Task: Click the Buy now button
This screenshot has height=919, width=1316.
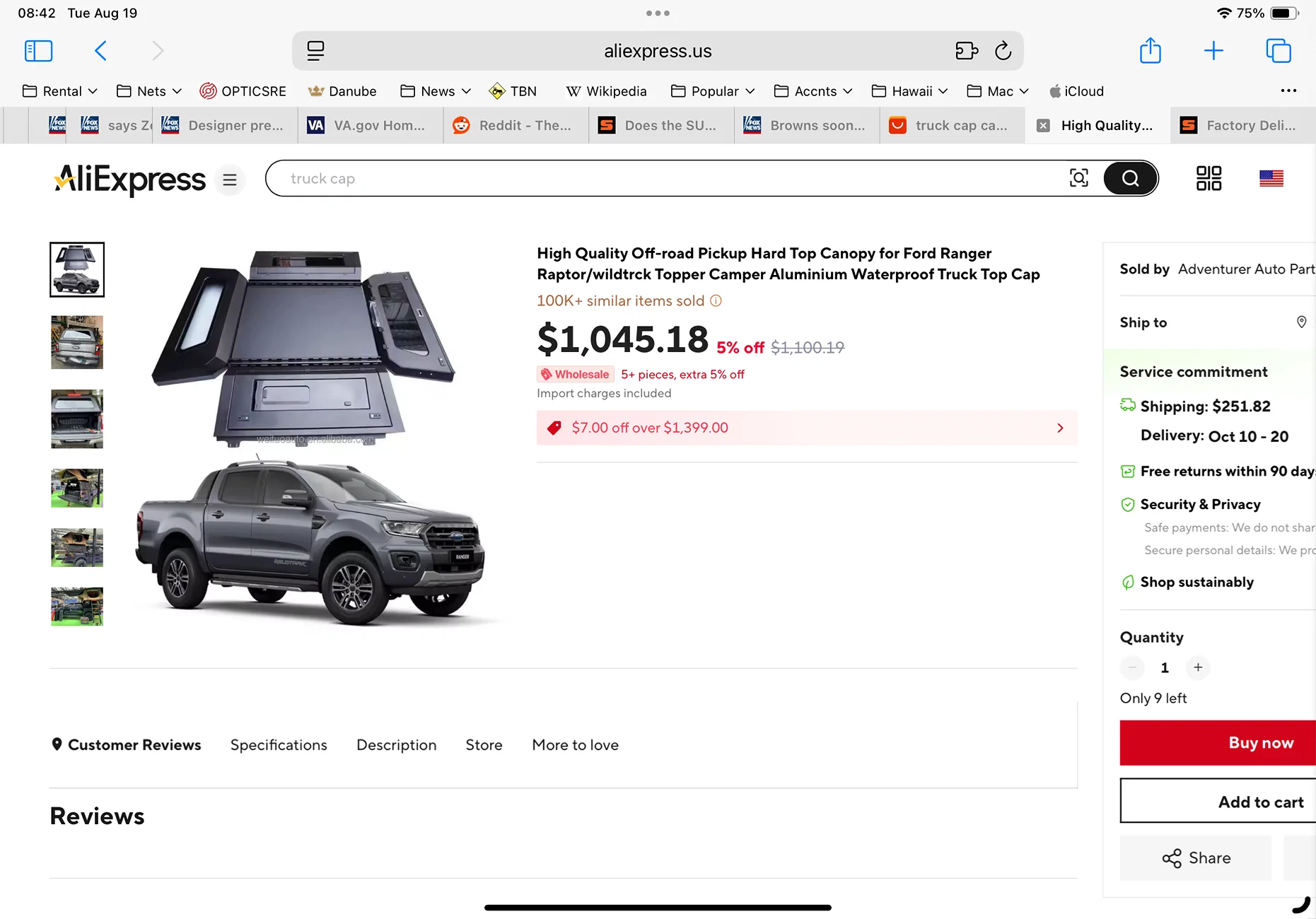Action: click(x=1218, y=743)
